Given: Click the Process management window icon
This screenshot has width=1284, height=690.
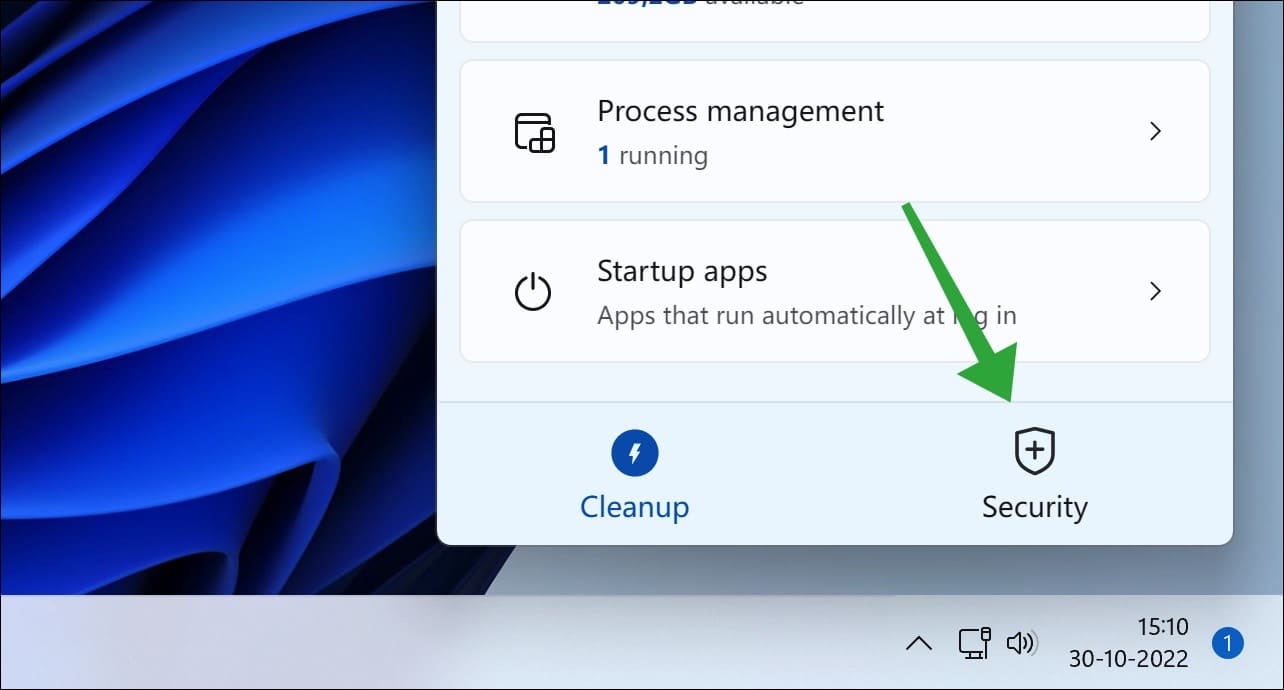Looking at the screenshot, I should point(536,131).
